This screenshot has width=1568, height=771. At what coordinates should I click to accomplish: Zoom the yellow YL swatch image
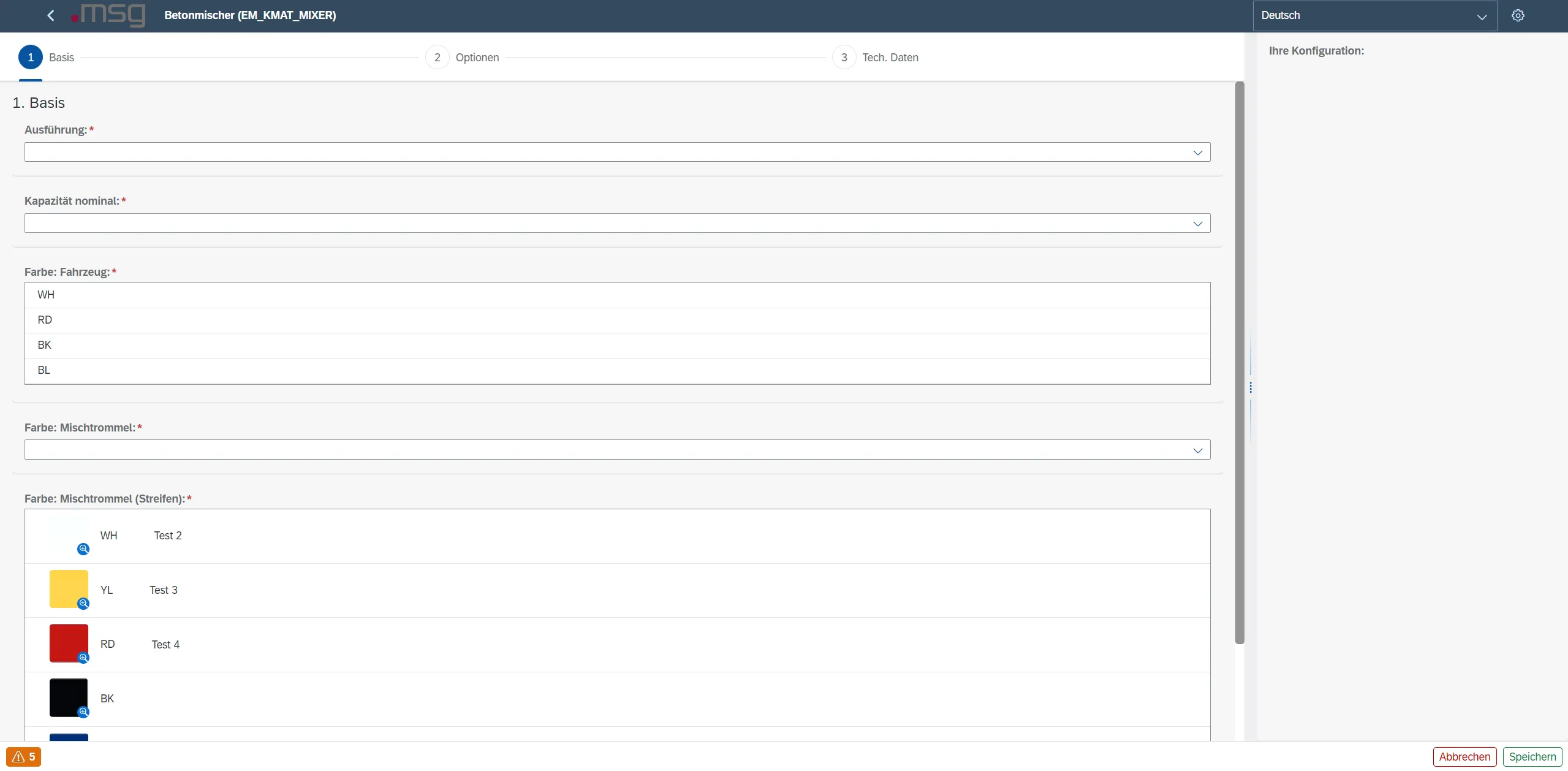tap(83, 604)
